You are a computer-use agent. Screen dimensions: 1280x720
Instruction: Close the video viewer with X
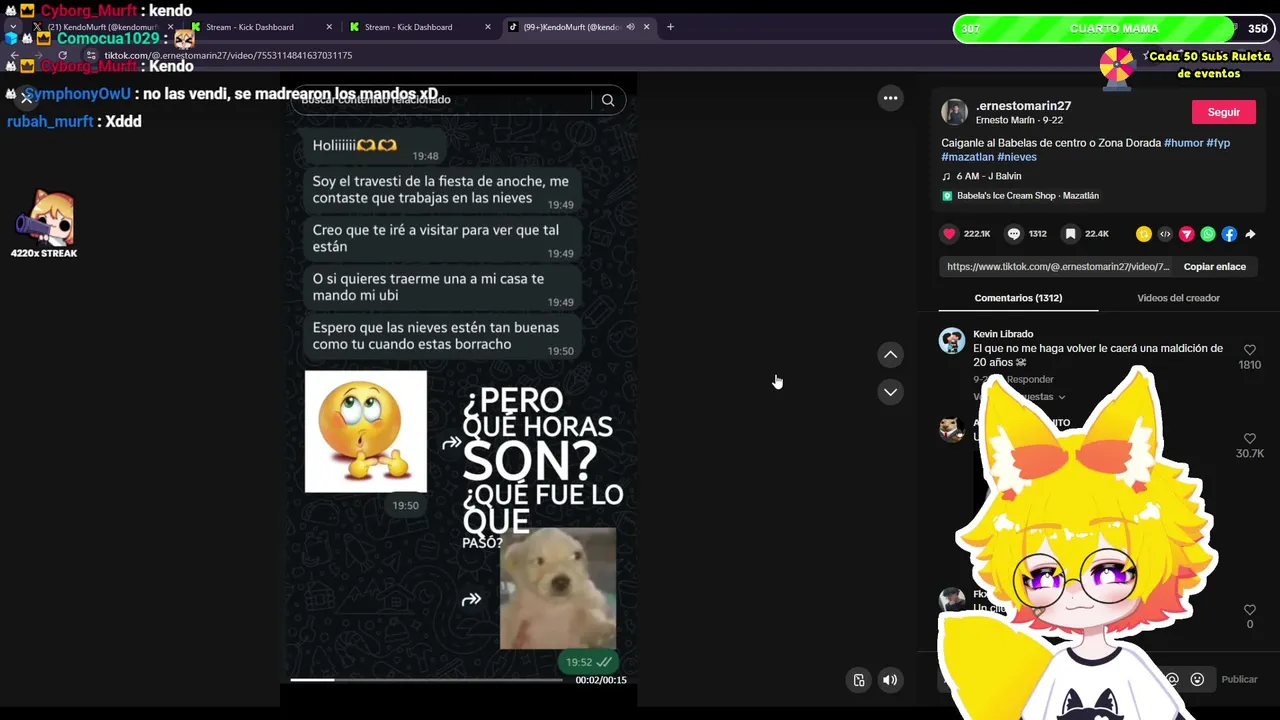26,98
